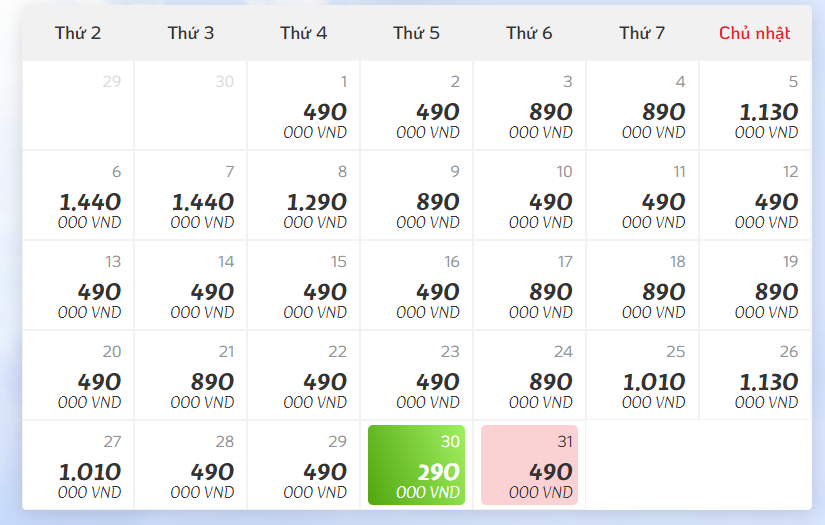Image resolution: width=825 pixels, height=525 pixels.
Task: Click day 9 fare of 890,000 VND
Action: point(416,196)
